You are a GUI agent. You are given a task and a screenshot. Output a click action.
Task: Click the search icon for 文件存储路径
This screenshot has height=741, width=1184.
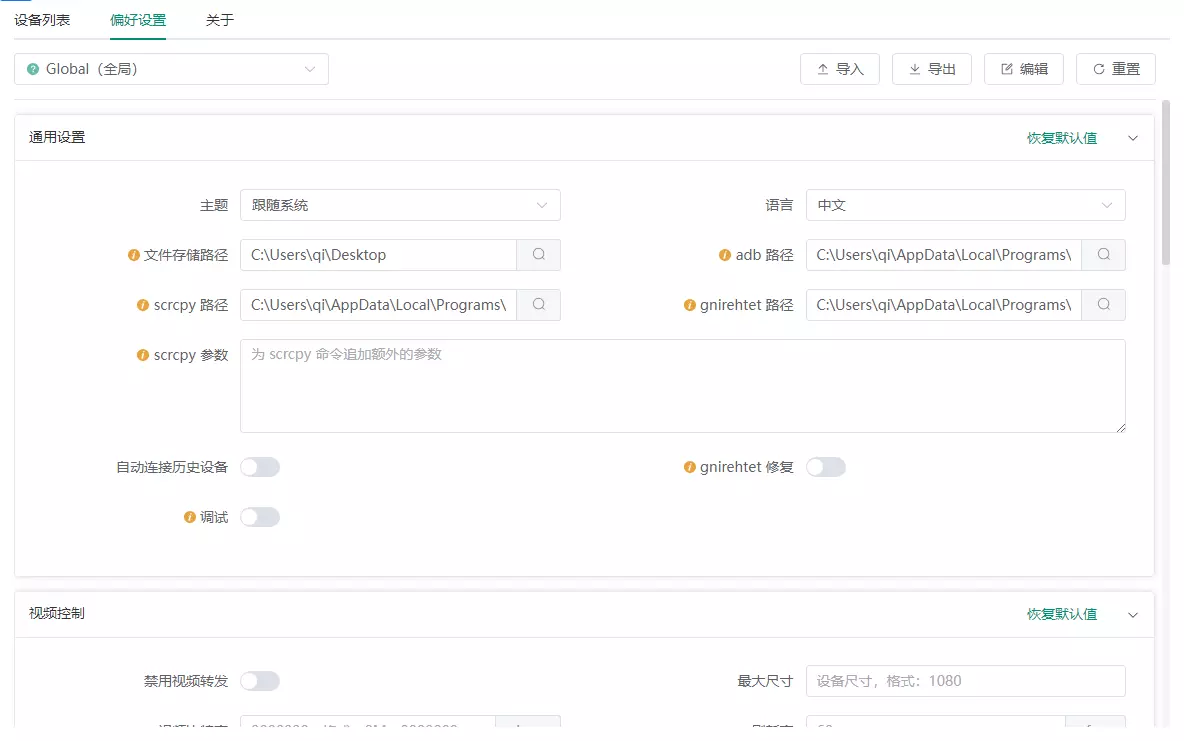pyautogui.click(x=538, y=255)
